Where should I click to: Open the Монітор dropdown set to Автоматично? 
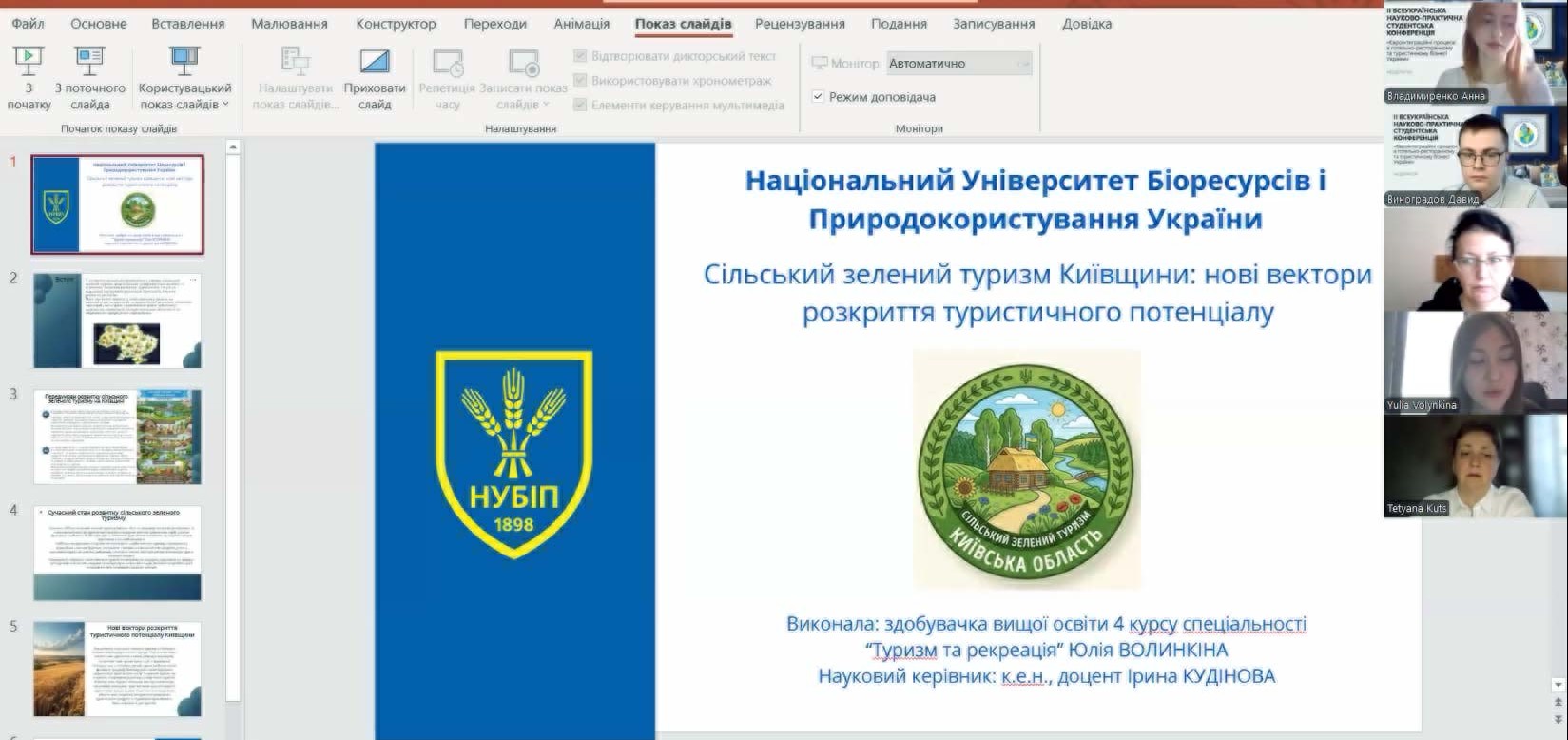pos(958,64)
